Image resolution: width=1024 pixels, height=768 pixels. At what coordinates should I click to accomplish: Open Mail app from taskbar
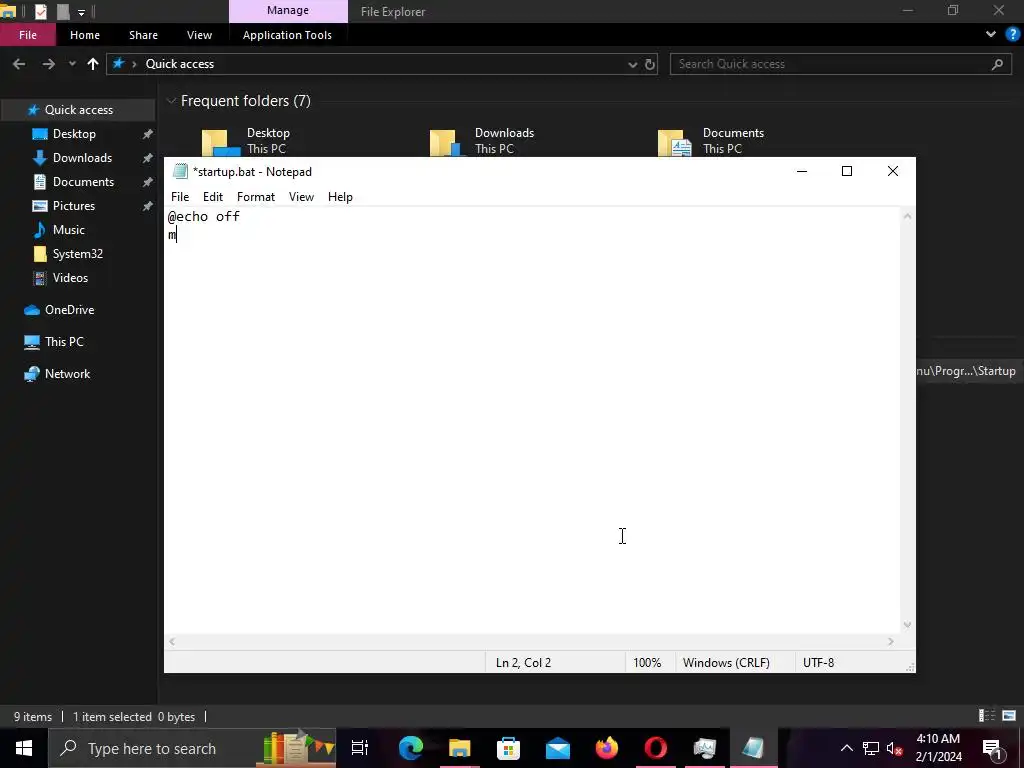[x=558, y=748]
